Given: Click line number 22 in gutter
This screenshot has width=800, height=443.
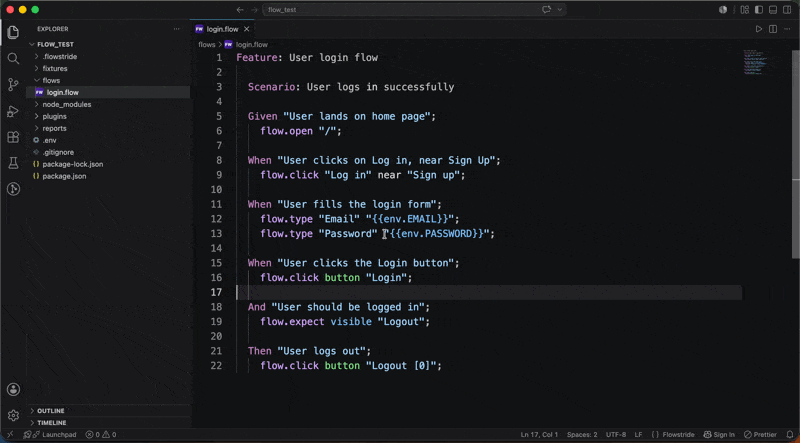Looking at the screenshot, I should click(216, 366).
